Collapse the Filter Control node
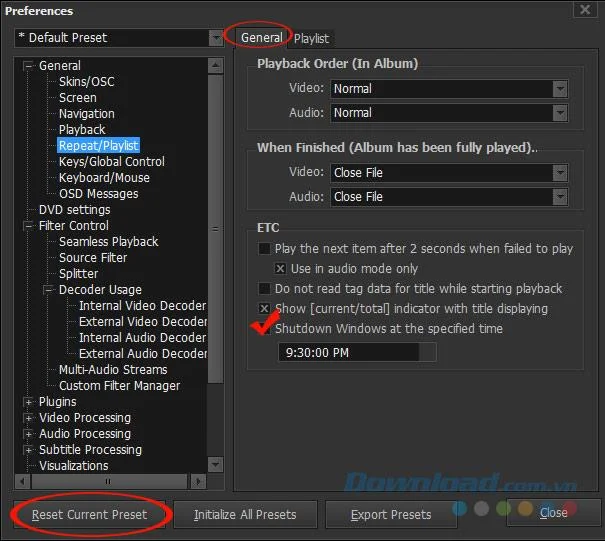The width and height of the screenshot is (605, 541). (x=28, y=226)
